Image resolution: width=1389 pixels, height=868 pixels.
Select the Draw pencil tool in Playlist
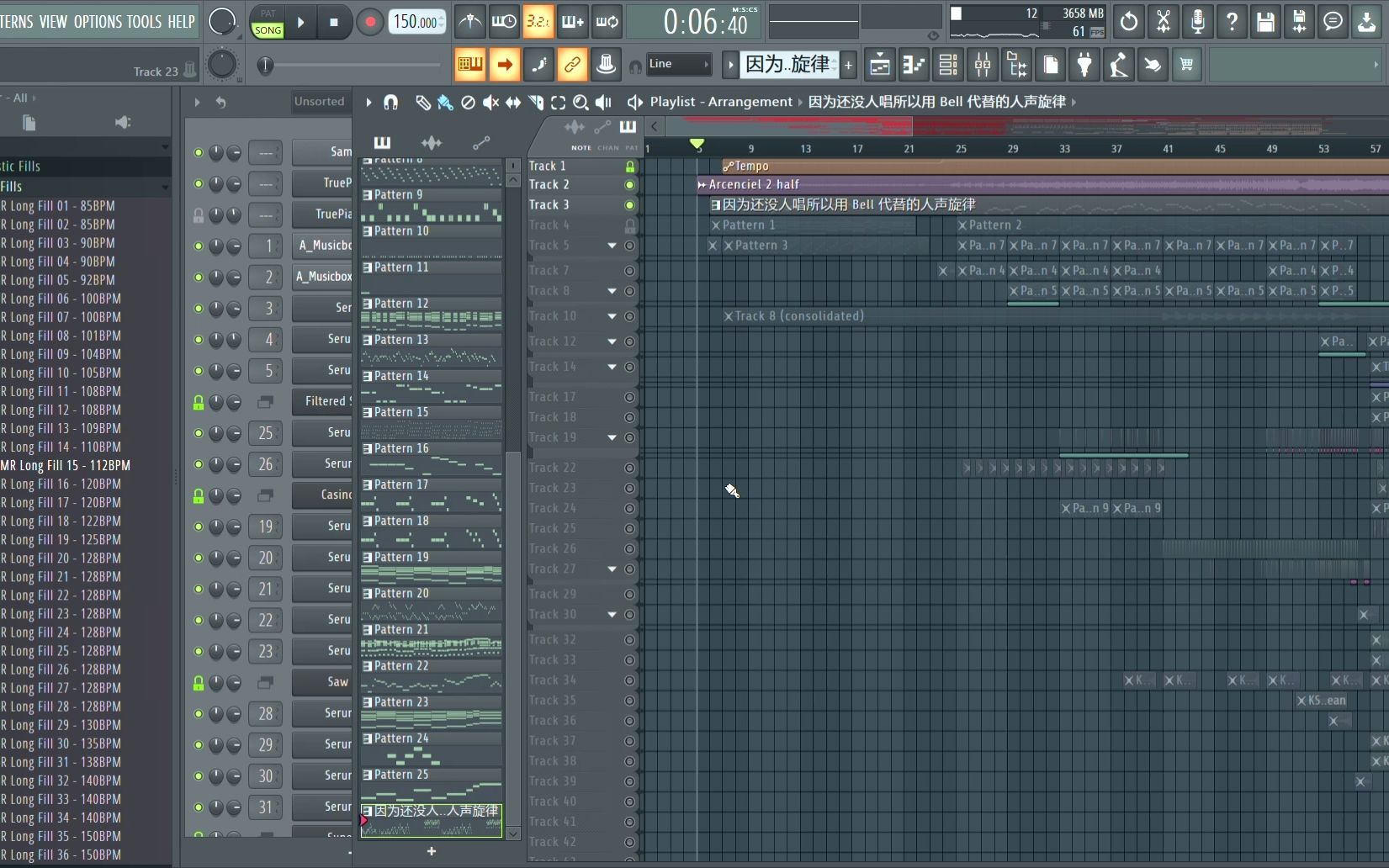click(x=423, y=103)
